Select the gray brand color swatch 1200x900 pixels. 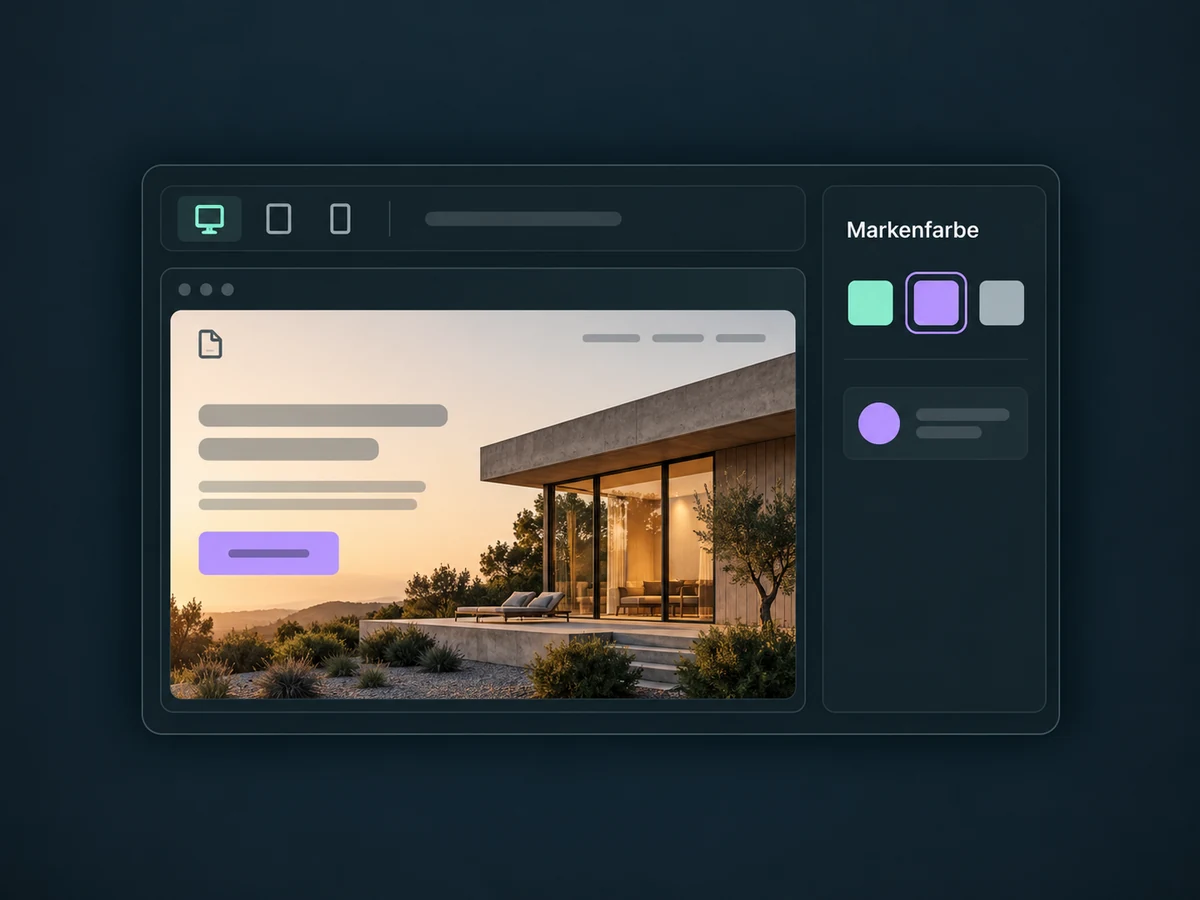[x=1001, y=303]
